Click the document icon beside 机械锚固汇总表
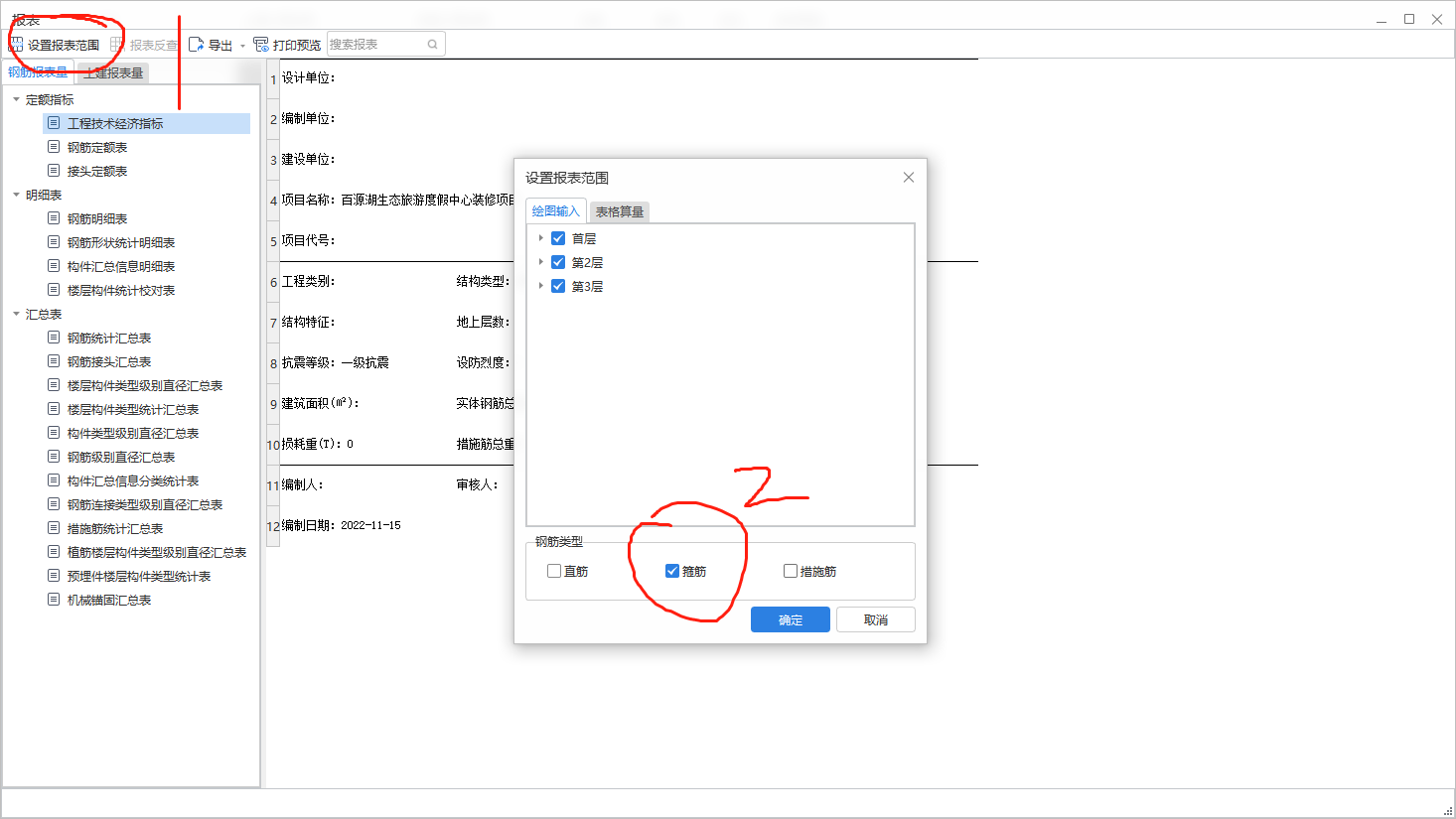 coord(54,600)
